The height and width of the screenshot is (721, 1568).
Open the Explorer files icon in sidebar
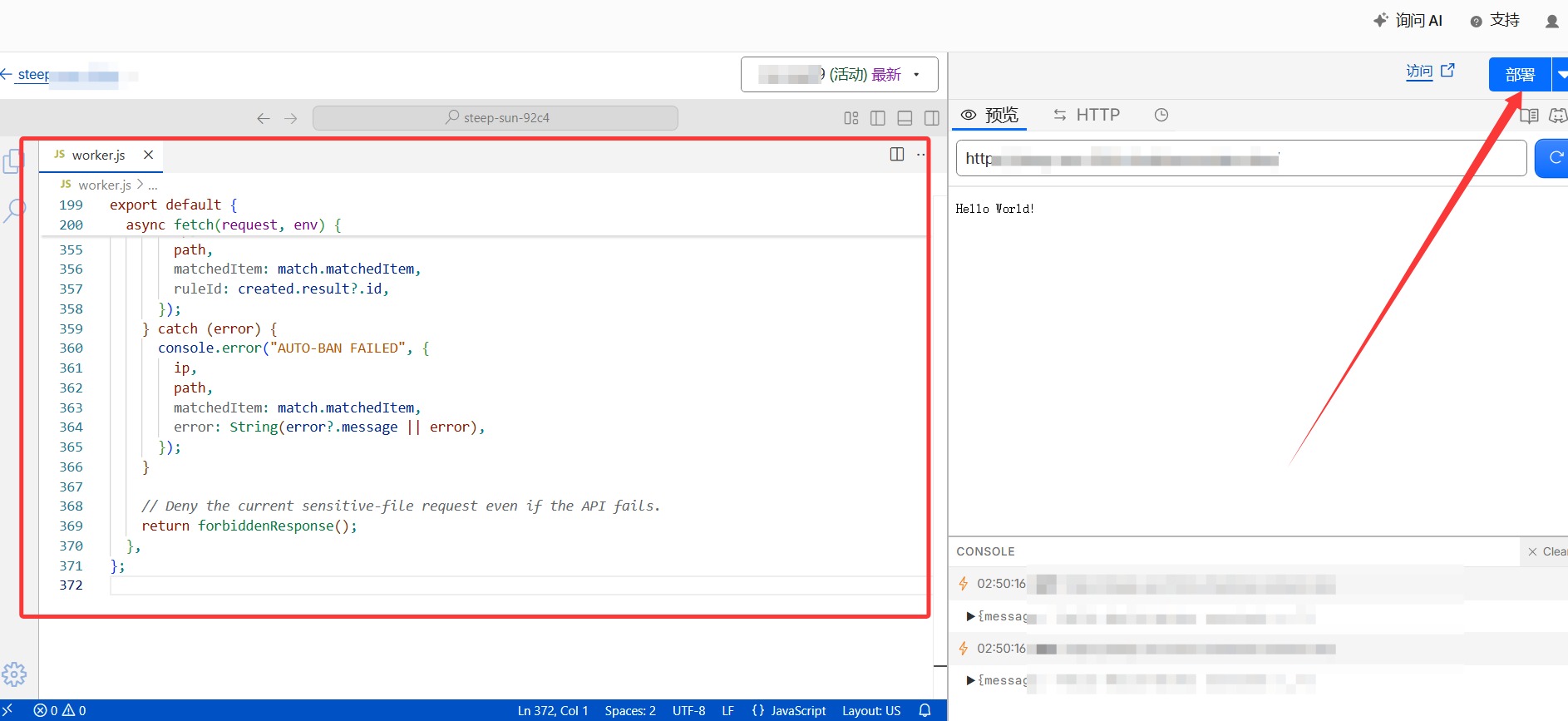(x=12, y=161)
